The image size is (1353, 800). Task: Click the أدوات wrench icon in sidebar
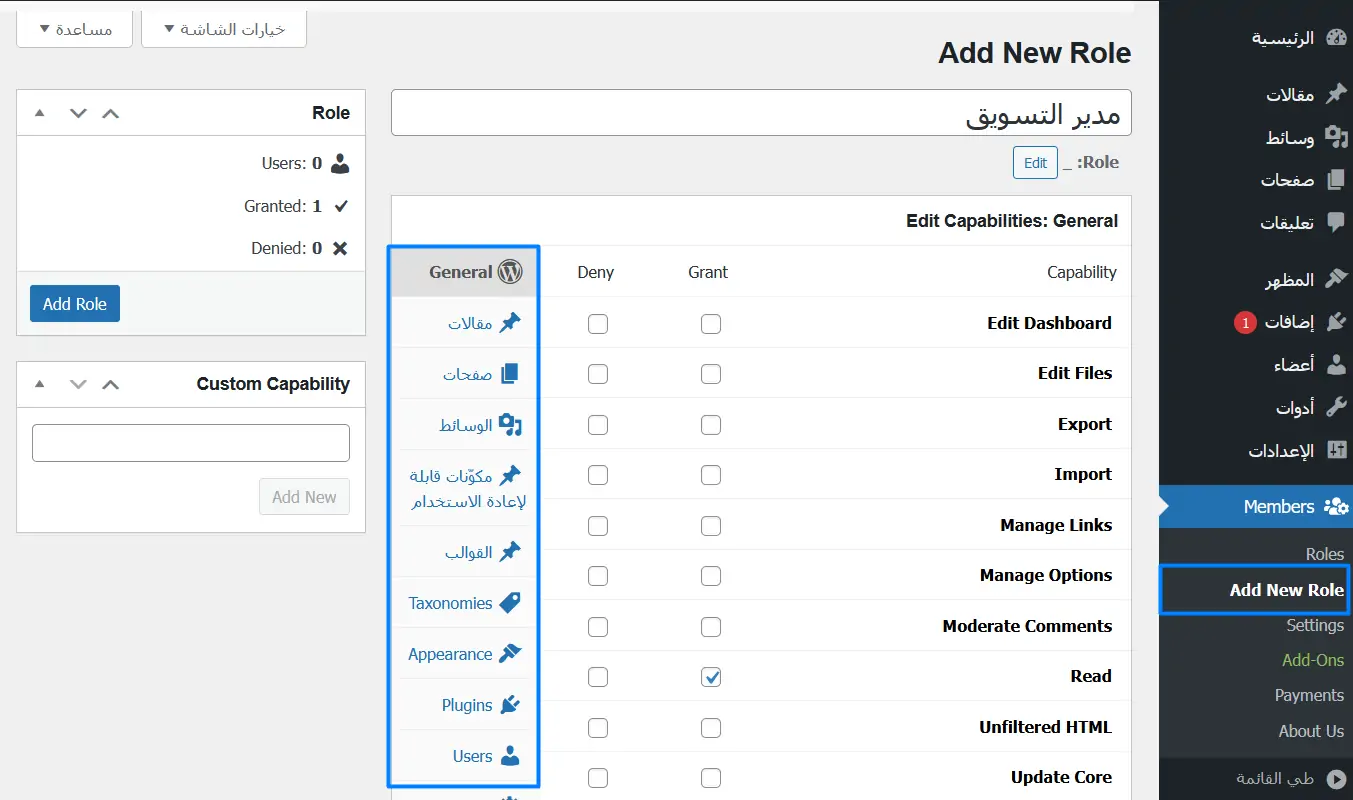[1335, 408]
